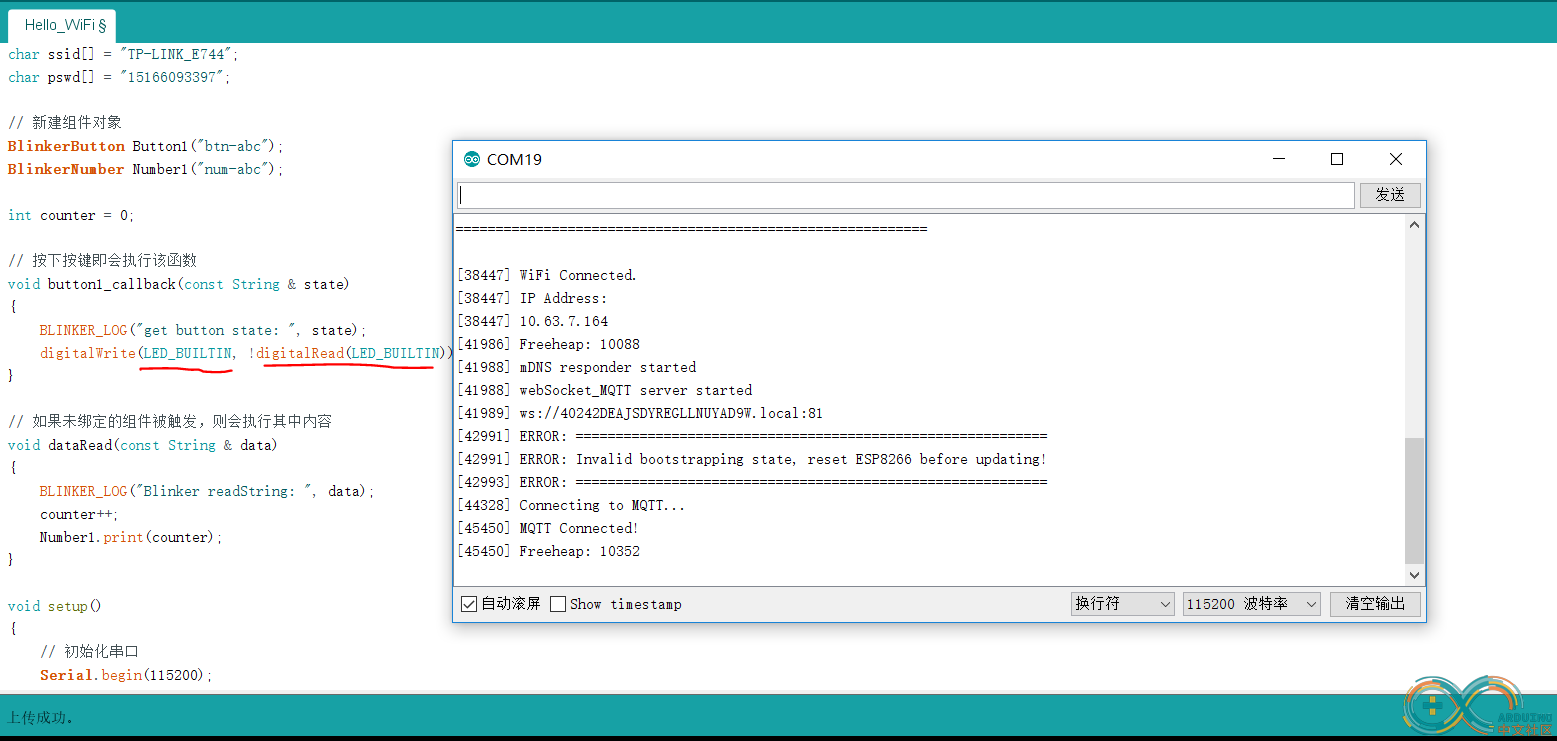
Task: Close the COM19 serial monitor window
Action: point(1396,159)
